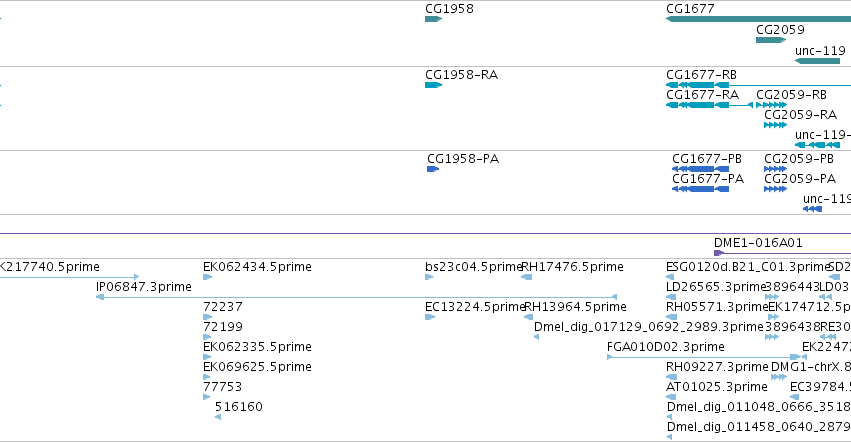The height and width of the screenshot is (442, 851).
Task: Click the RH17476.5prime EST arrow
Action: (526, 277)
